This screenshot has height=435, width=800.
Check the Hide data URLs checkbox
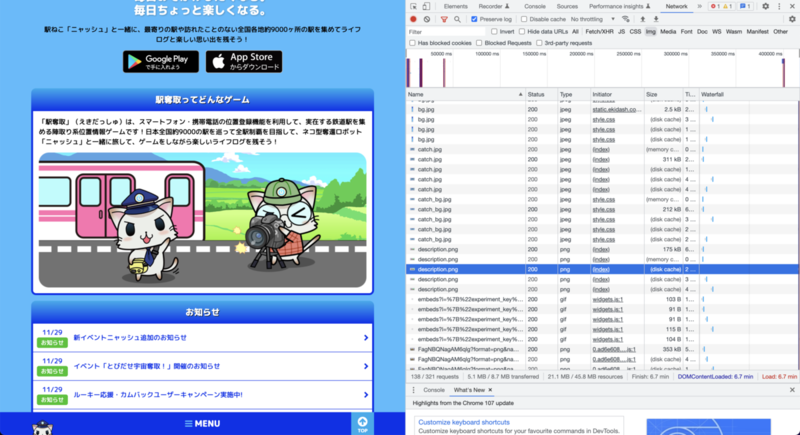(522, 32)
